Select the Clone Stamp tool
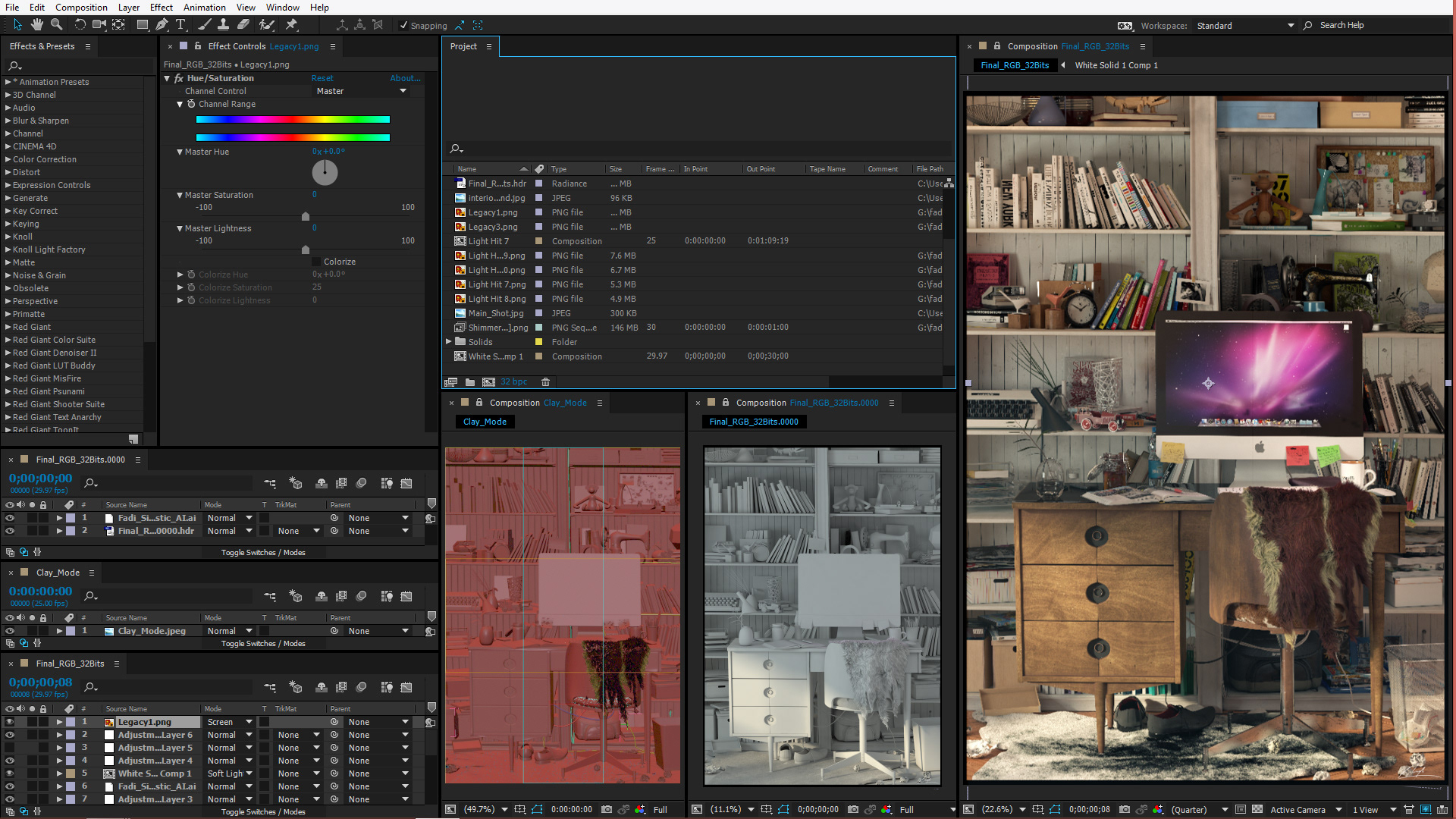 tap(224, 25)
